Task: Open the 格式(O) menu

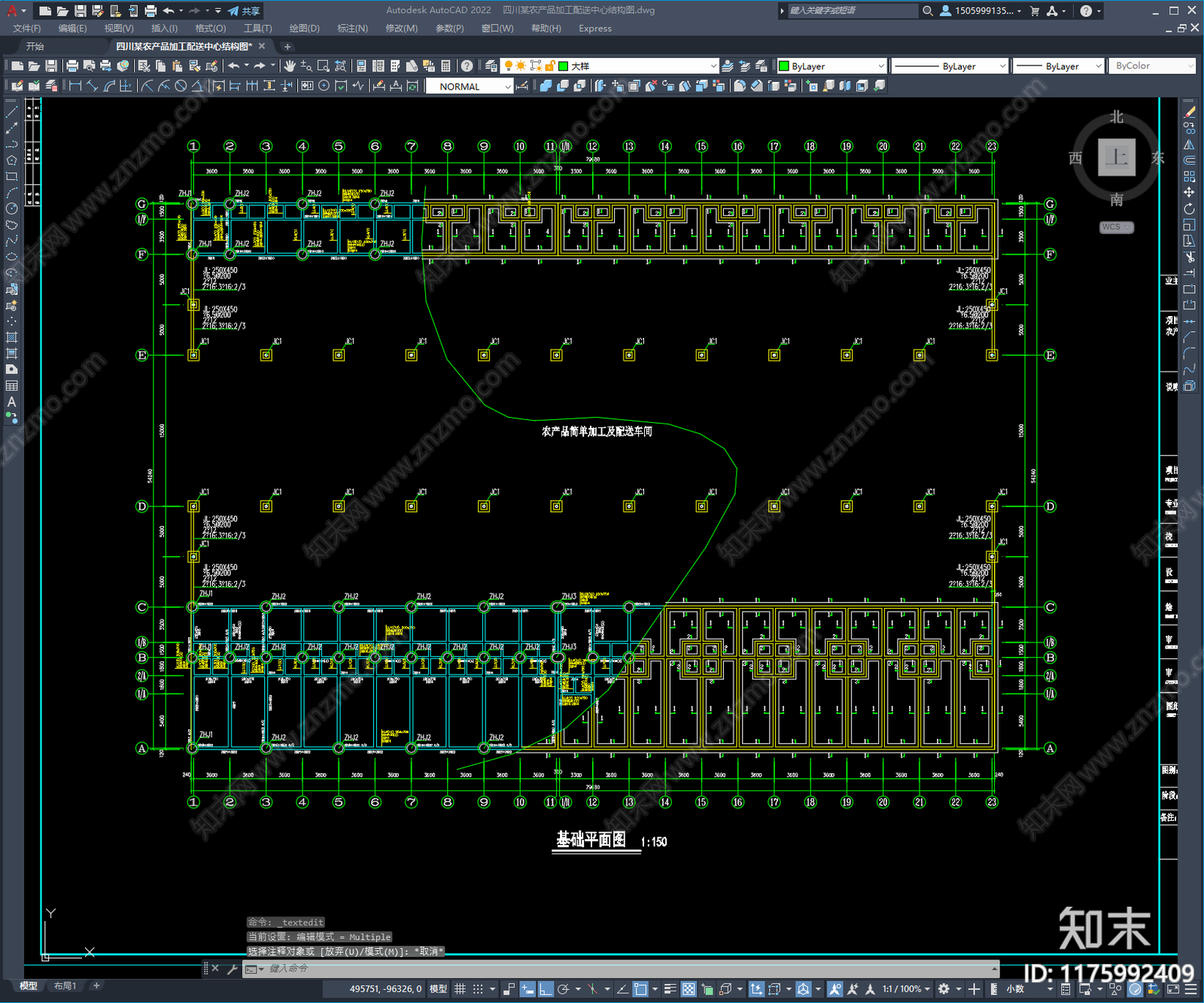Action: 210,29
